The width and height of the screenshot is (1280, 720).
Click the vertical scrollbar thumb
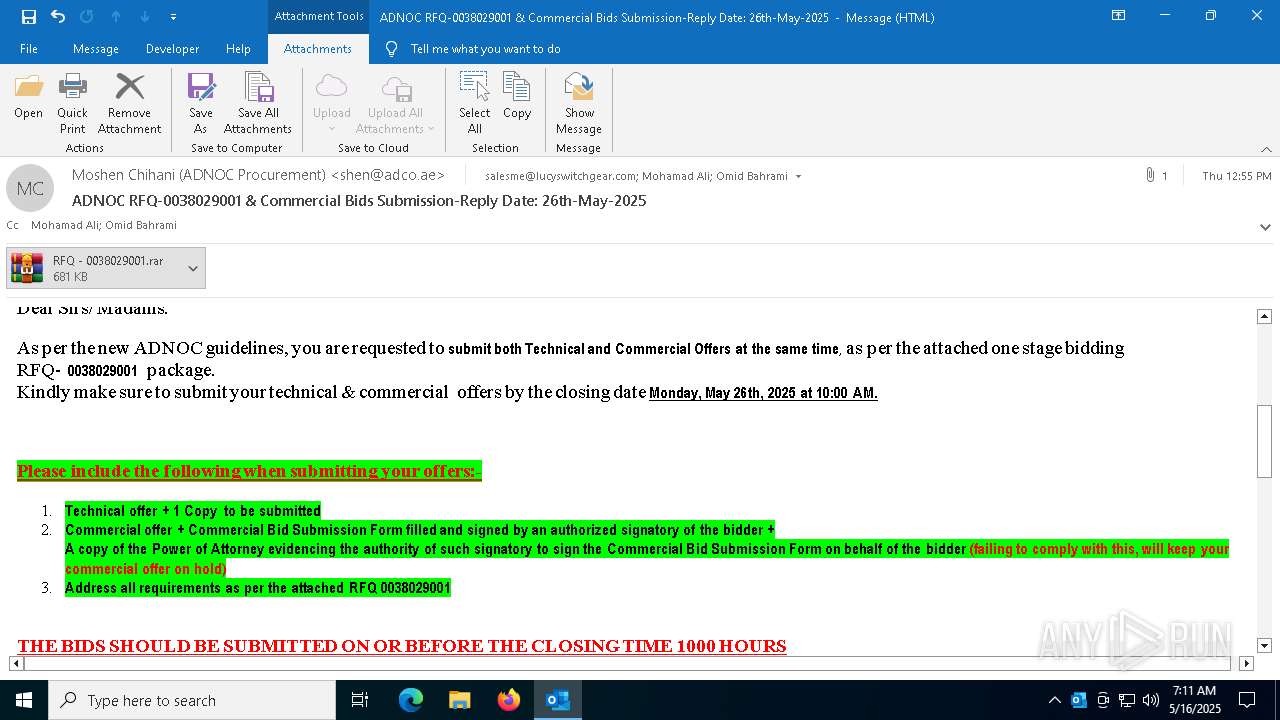[x=1264, y=441]
